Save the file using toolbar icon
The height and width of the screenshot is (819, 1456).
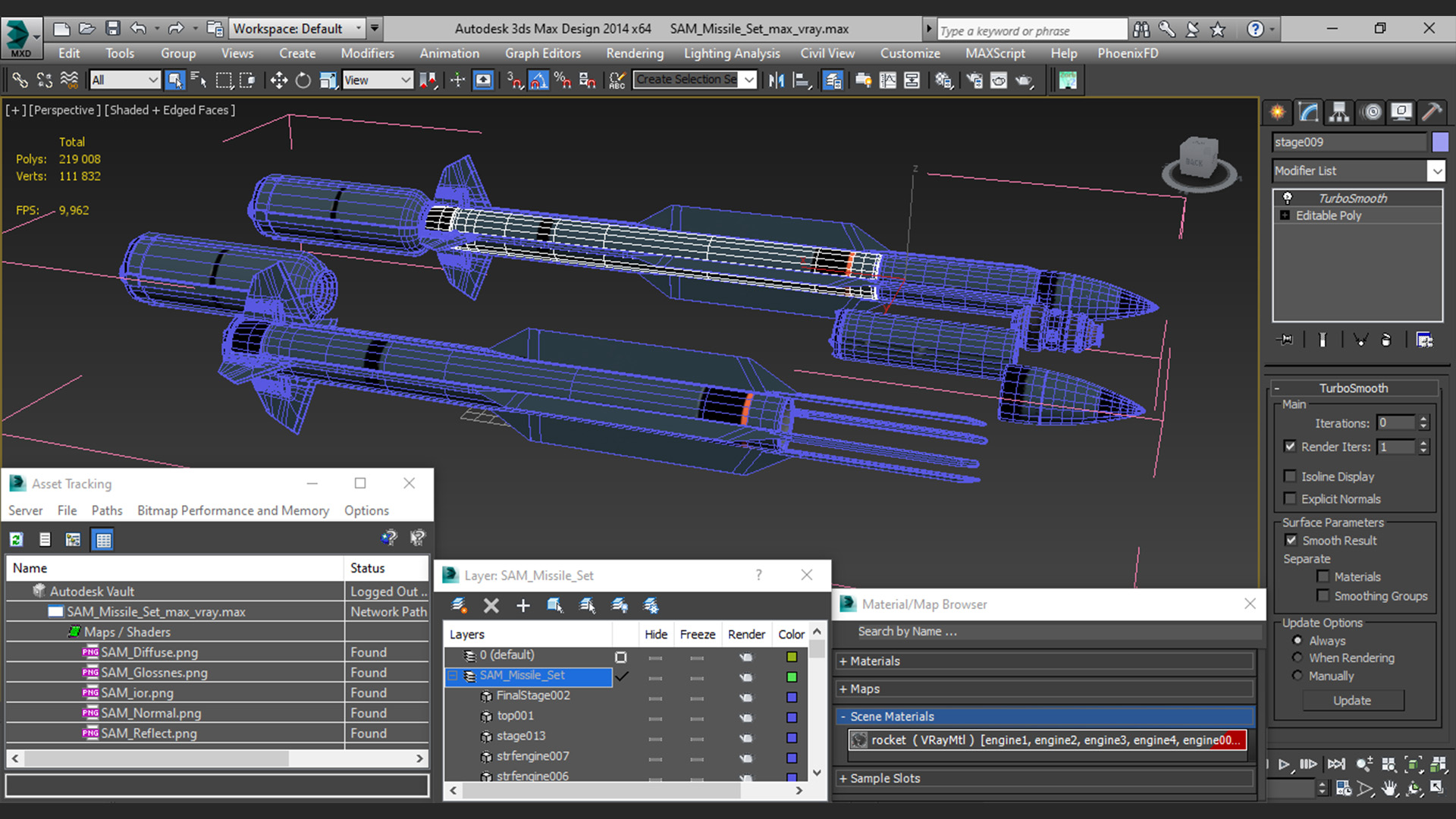(x=112, y=29)
